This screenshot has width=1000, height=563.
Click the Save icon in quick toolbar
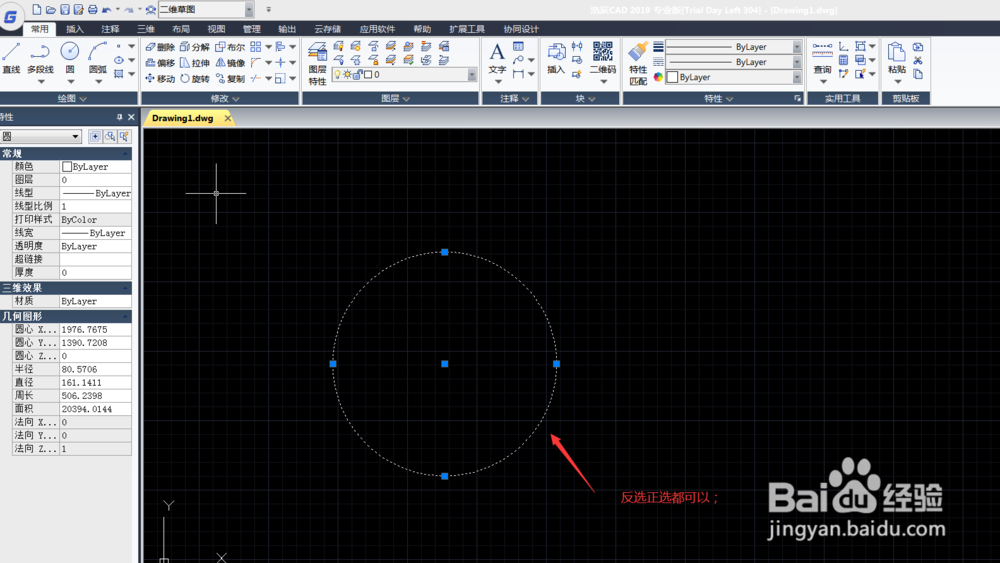(64, 10)
